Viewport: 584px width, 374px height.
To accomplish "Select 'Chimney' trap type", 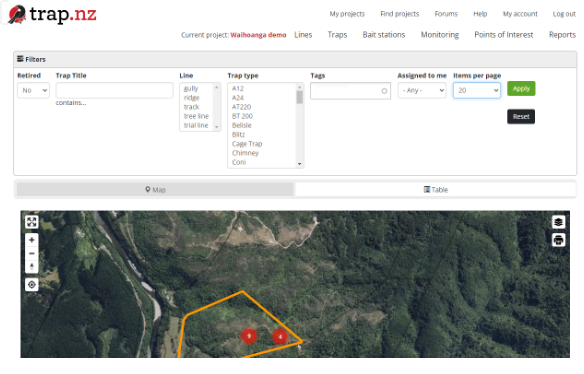I will tap(245, 153).
